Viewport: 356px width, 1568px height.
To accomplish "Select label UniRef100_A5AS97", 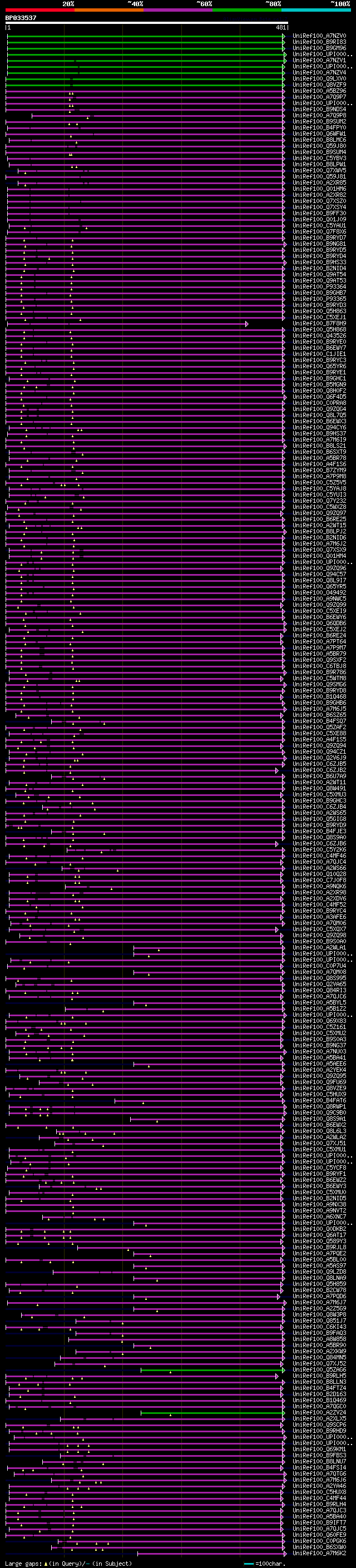I will [x=319, y=1265].
